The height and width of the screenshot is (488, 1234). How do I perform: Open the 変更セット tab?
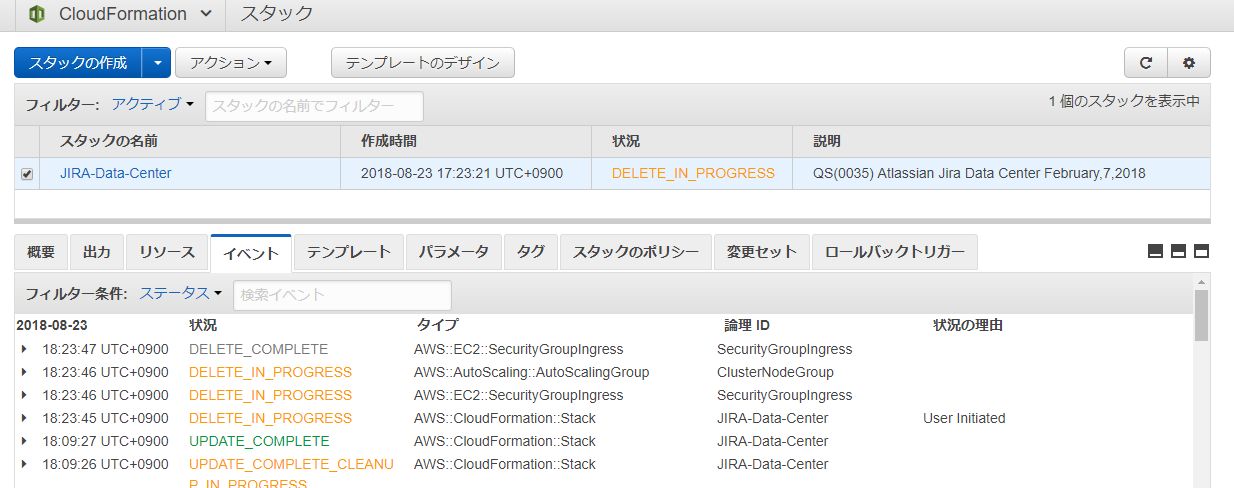coord(762,252)
